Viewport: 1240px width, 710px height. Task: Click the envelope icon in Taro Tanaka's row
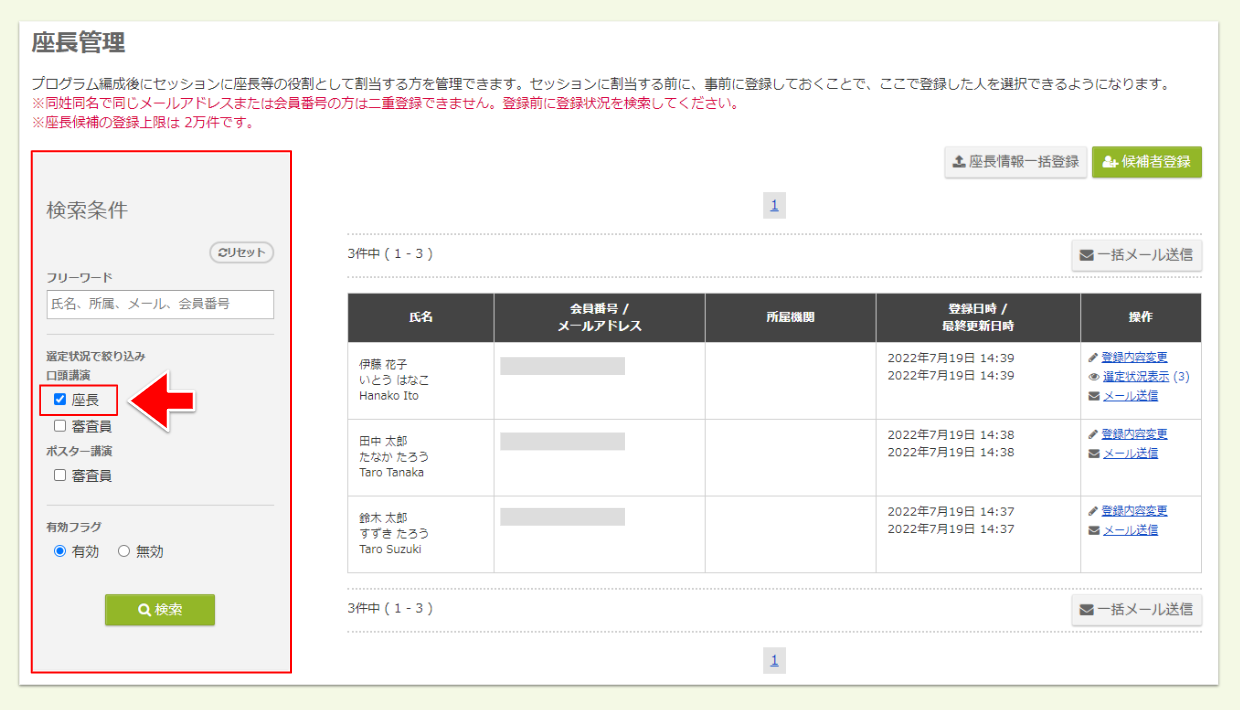point(1093,453)
